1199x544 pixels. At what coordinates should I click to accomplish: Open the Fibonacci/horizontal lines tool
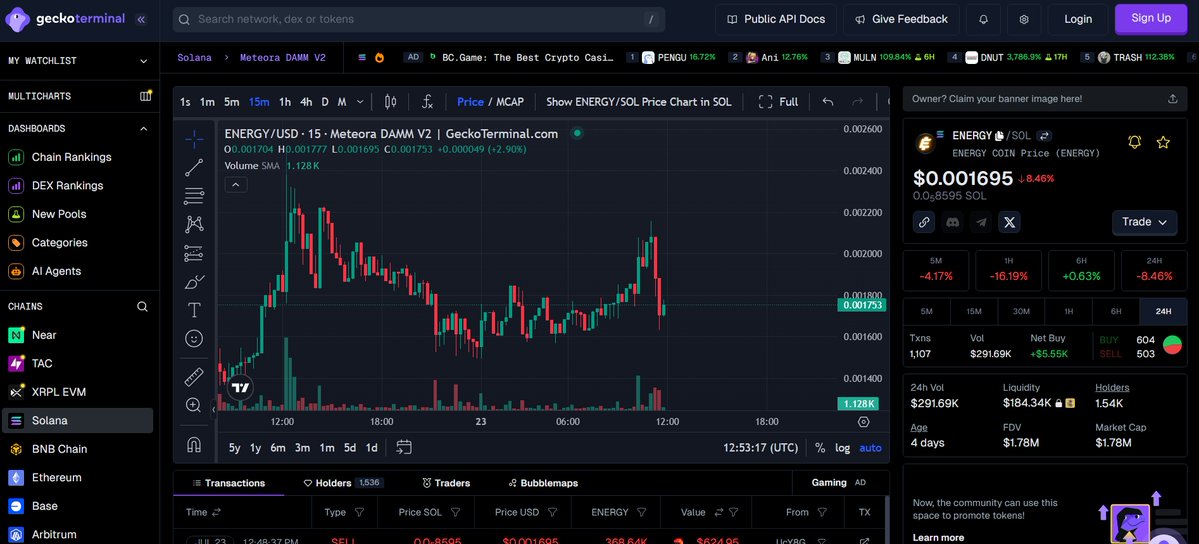pos(194,196)
